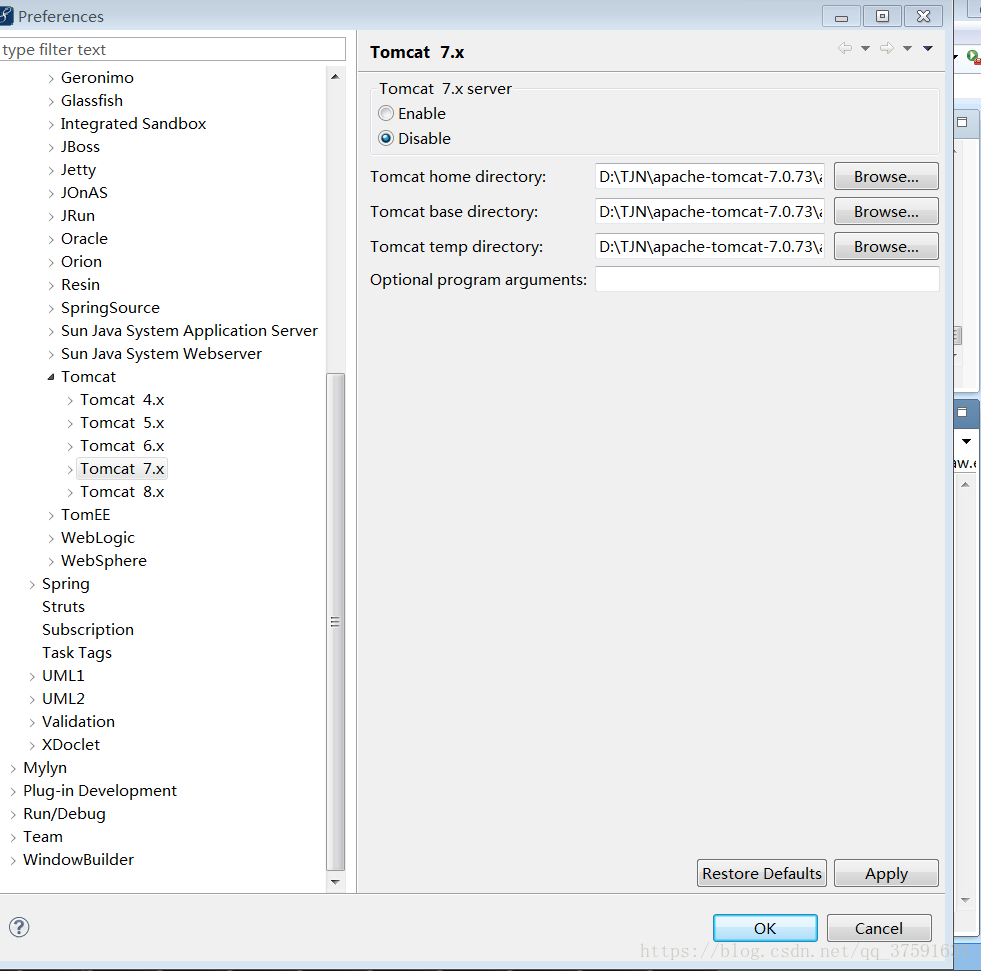Select the Integrated Sandbox item

[x=133, y=124]
